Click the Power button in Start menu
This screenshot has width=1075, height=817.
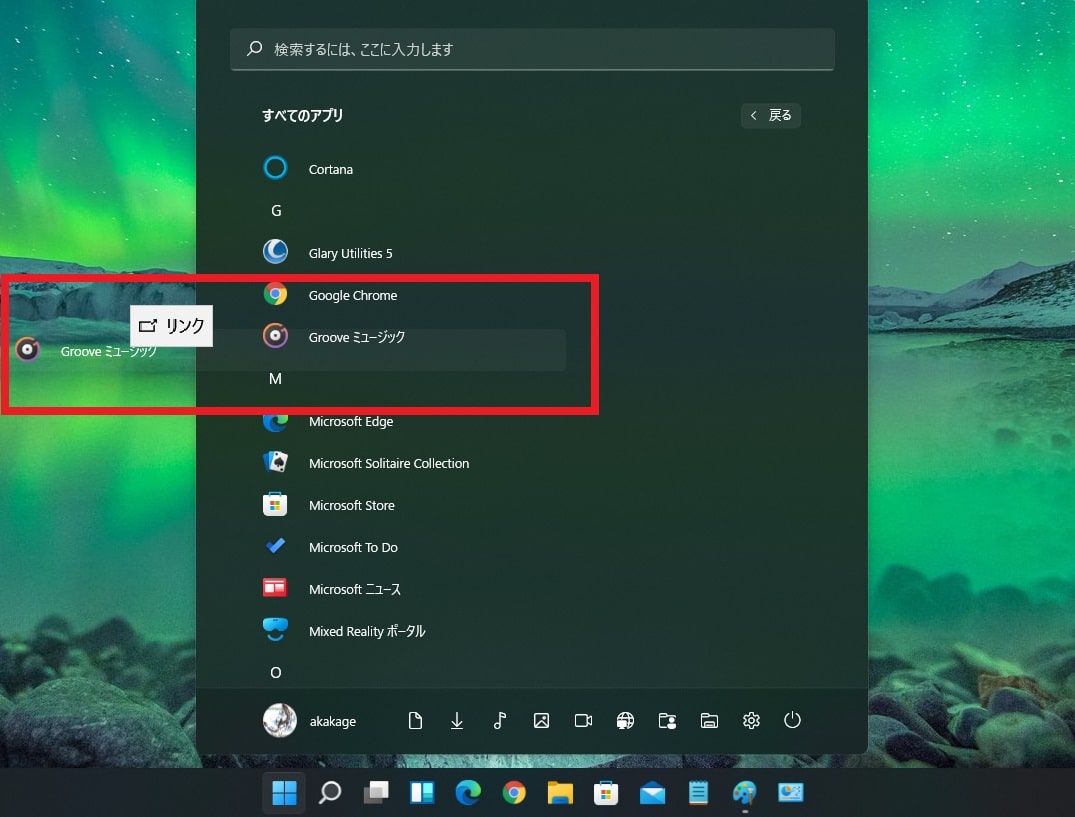792,720
